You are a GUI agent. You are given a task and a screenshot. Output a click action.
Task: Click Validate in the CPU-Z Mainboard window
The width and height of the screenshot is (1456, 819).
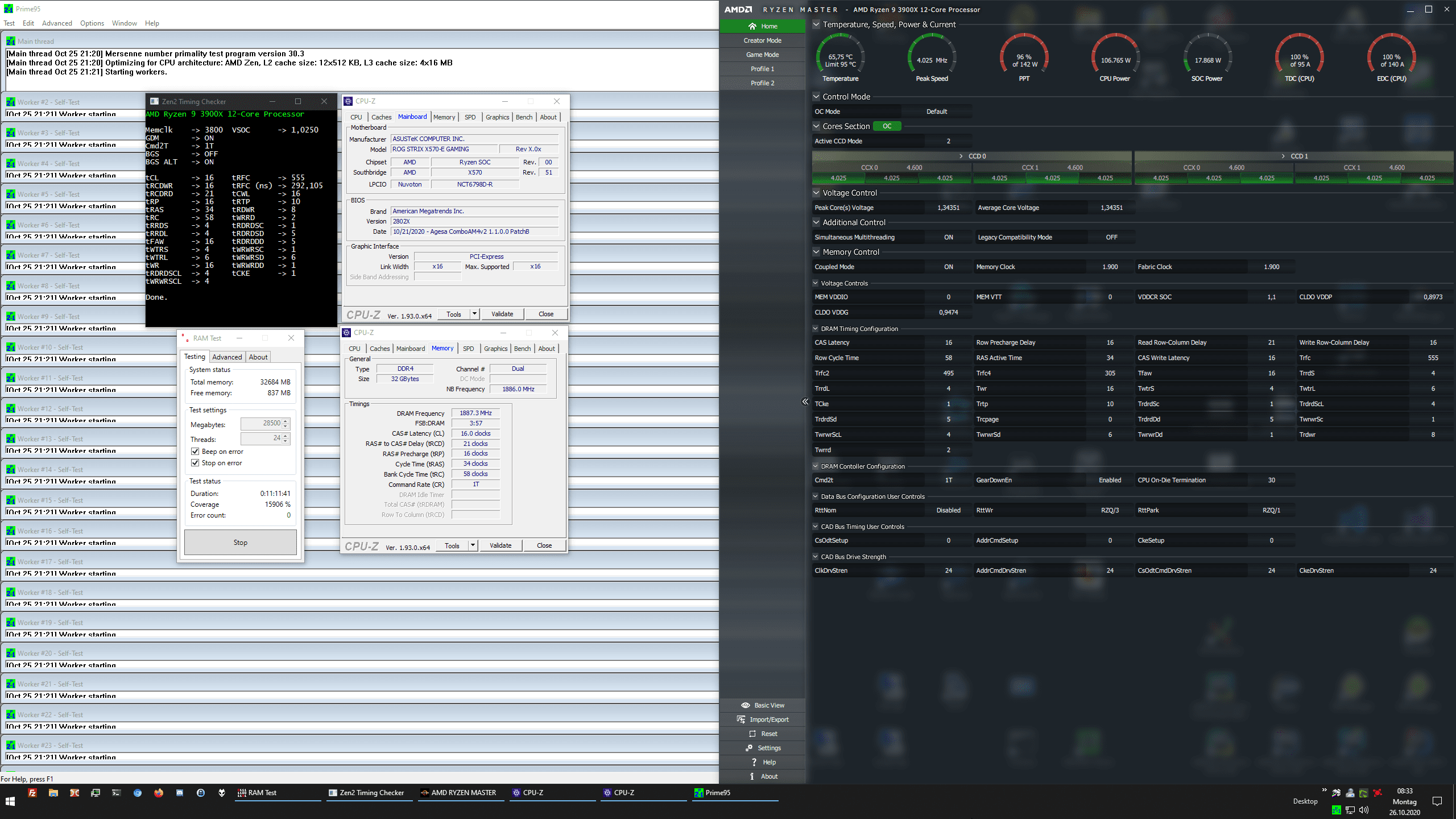tap(502, 314)
